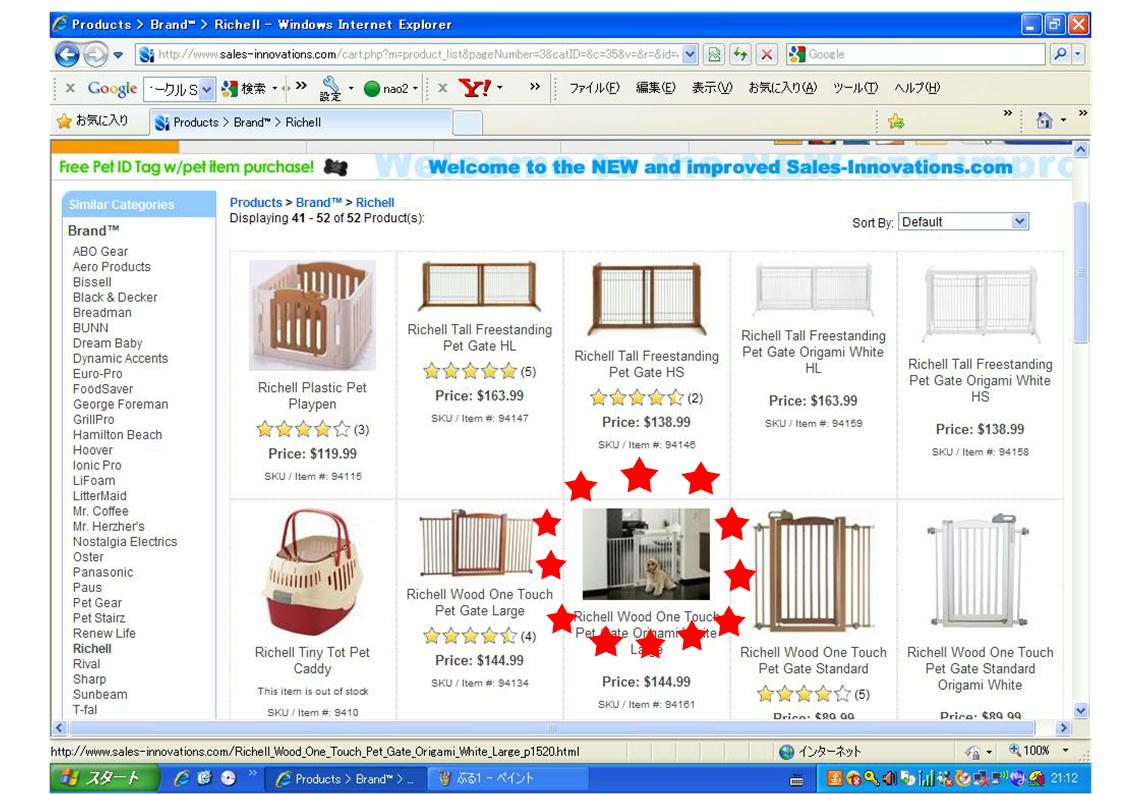Click the Free Pet ID Tag promotion banner
The width and height of the screenshot is (1123, 794).
(203, 168)
